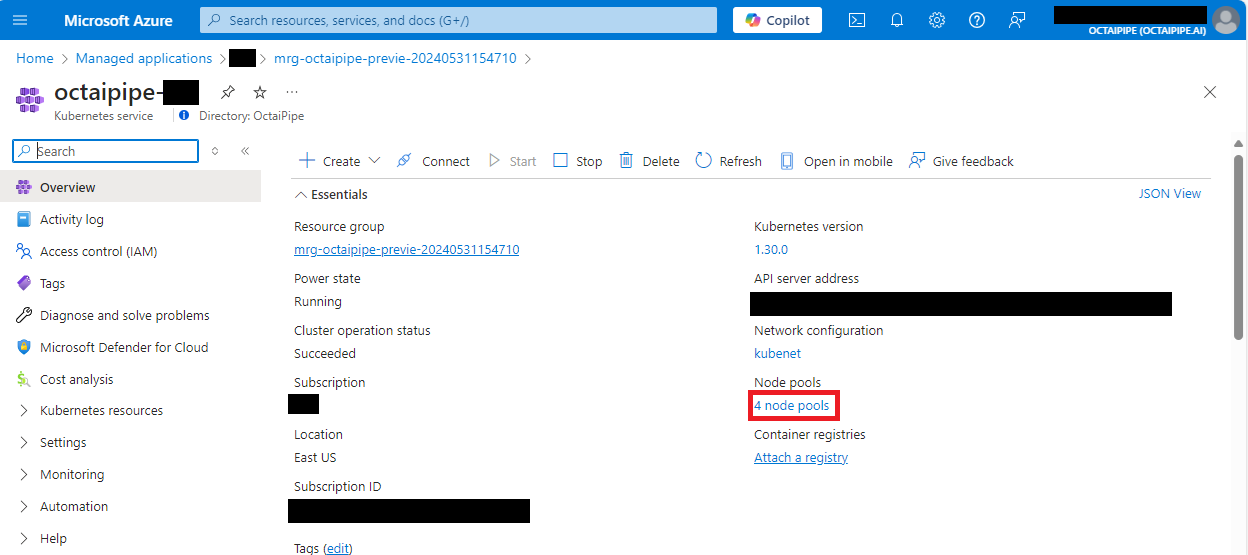Go to Home breadcrumb
1248x555 pixels.
(x=35, y=58)
